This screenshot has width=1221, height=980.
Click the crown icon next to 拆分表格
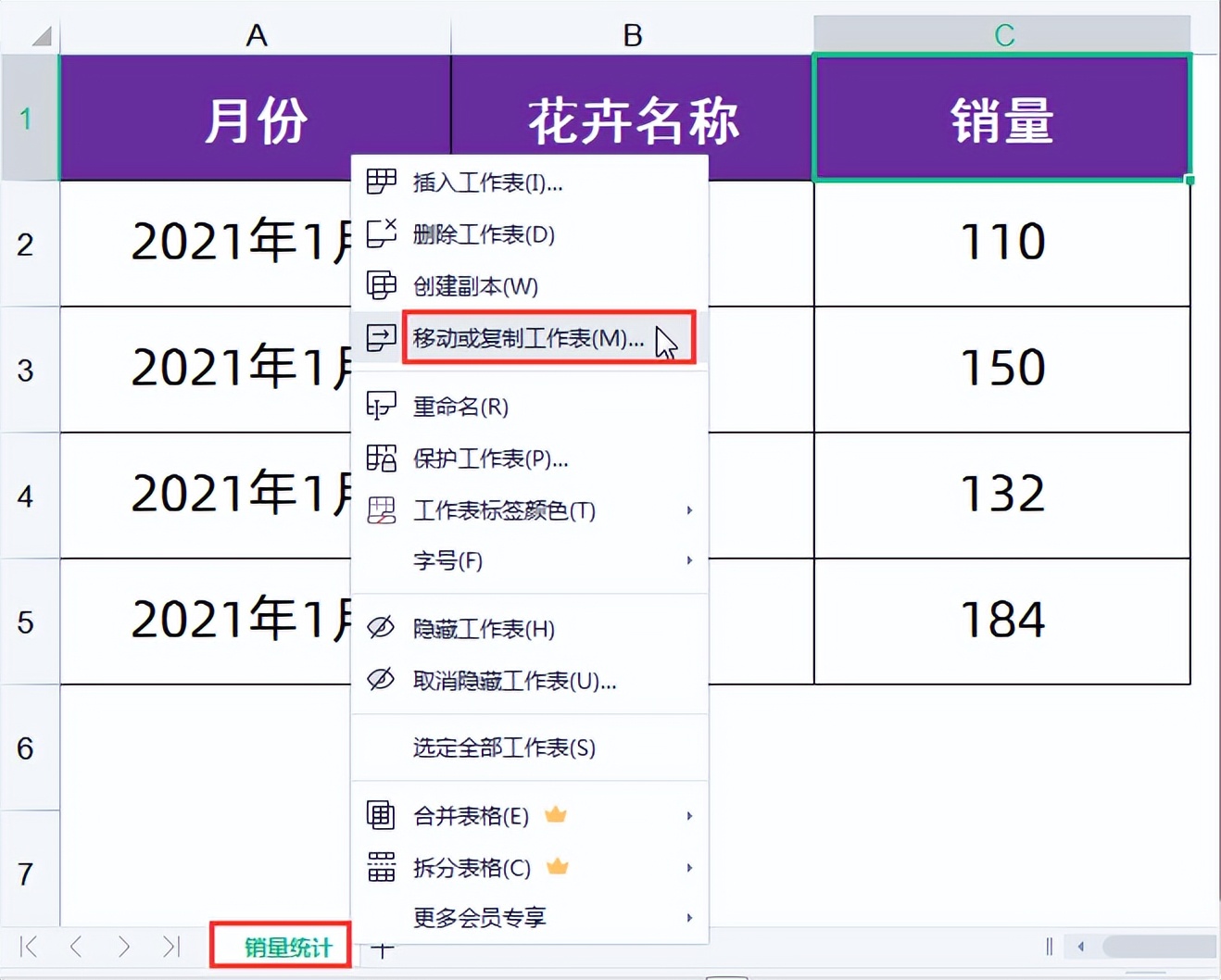[555, 868]
